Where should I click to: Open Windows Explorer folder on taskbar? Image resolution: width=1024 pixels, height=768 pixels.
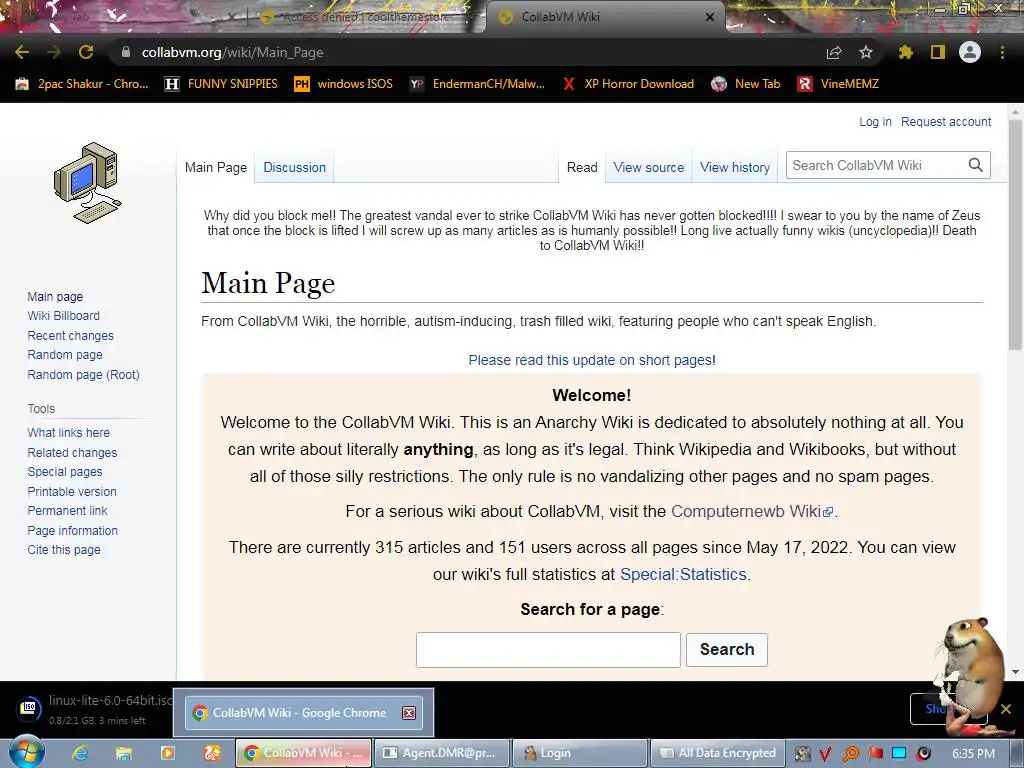[x=123, y=753]
